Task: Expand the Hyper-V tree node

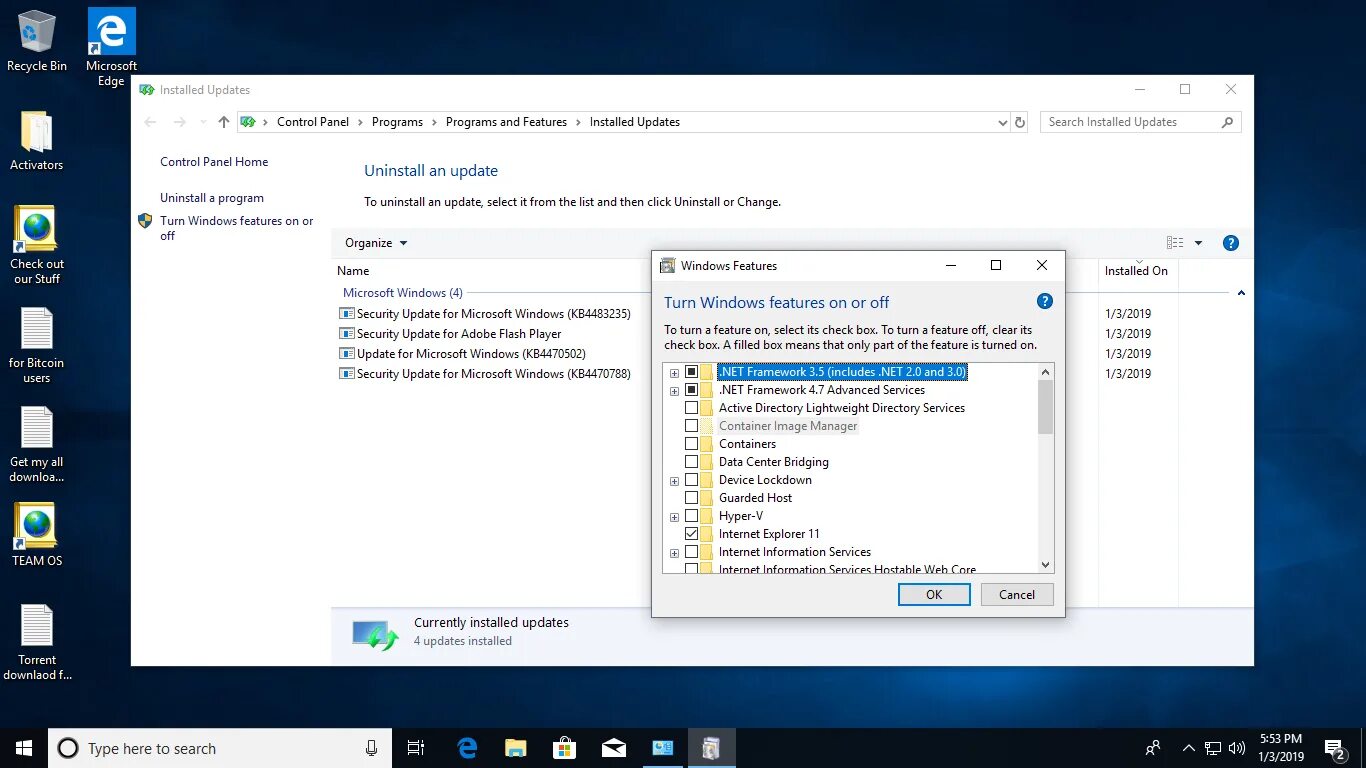Action: (x=674, y=517)
